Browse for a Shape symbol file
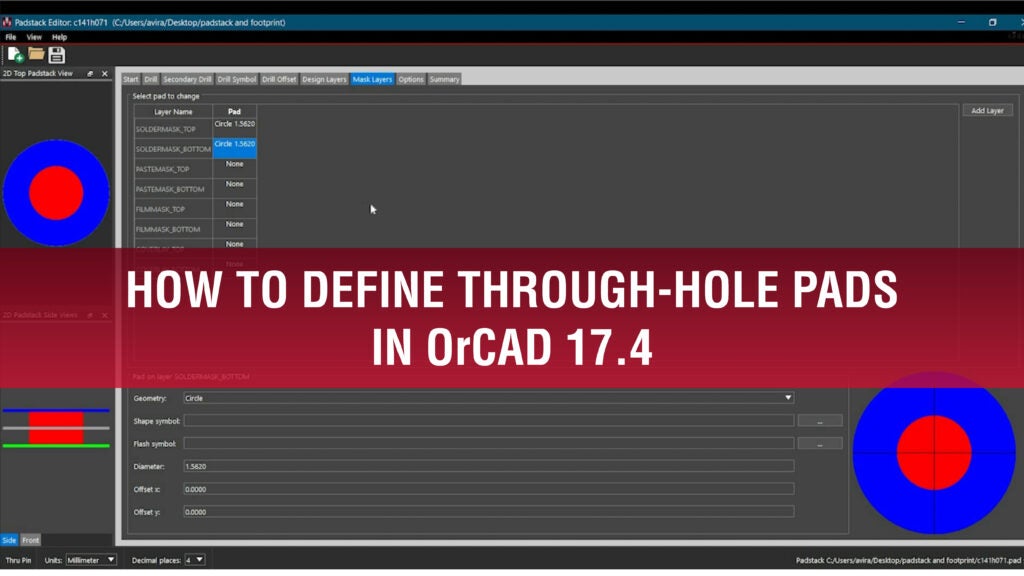 pyautogui.click(x=822, y=420)
